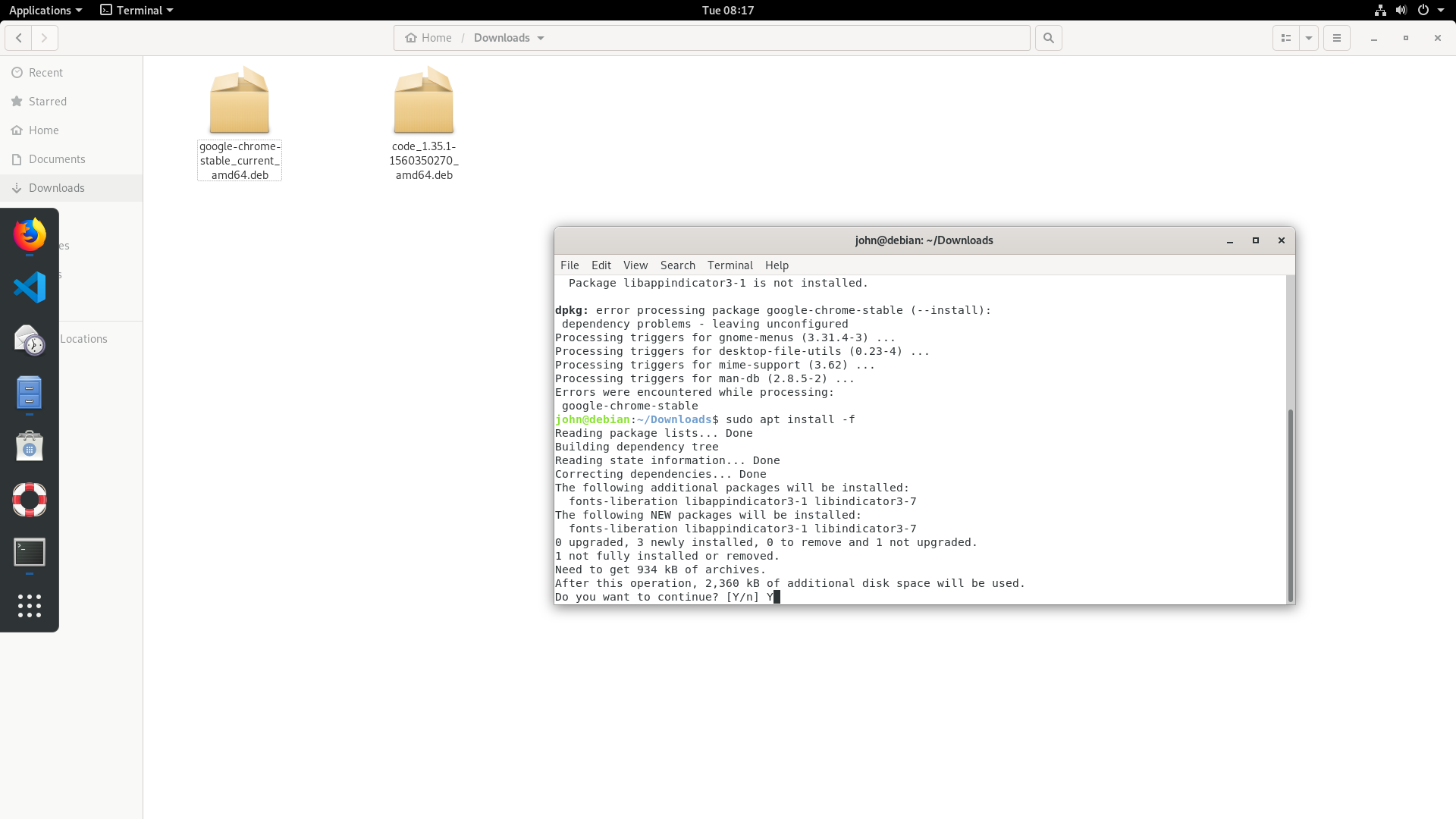Click the 'Correcting dependencies... Done' line
The image size is (1456, 819).
click(x=661, y=474)
